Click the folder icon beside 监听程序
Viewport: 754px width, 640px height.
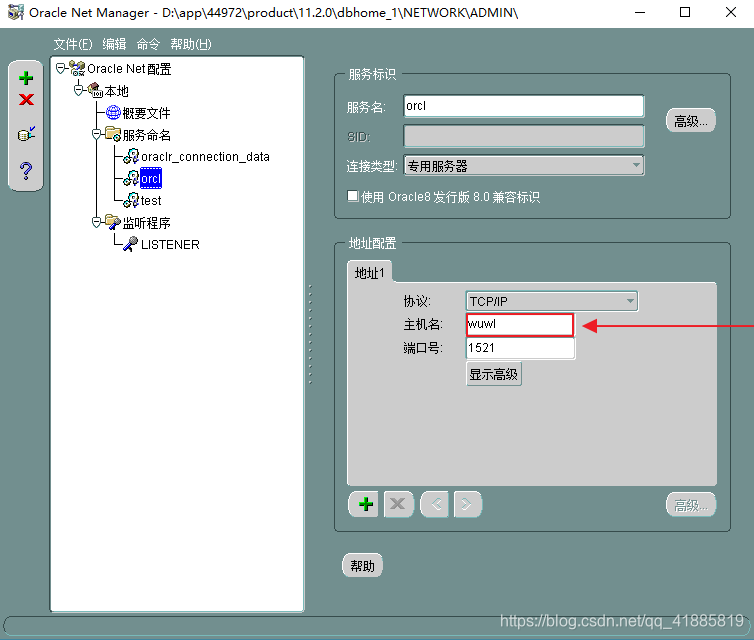pos(113,222)
